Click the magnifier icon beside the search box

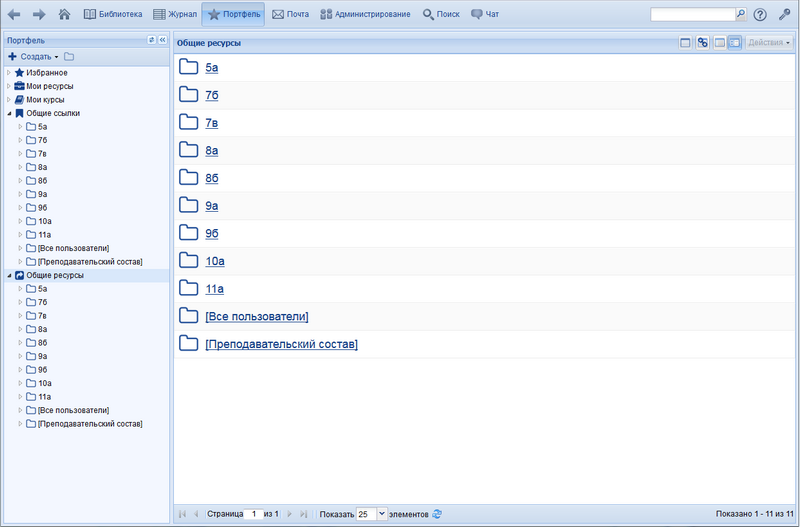[x=741, y=14]
